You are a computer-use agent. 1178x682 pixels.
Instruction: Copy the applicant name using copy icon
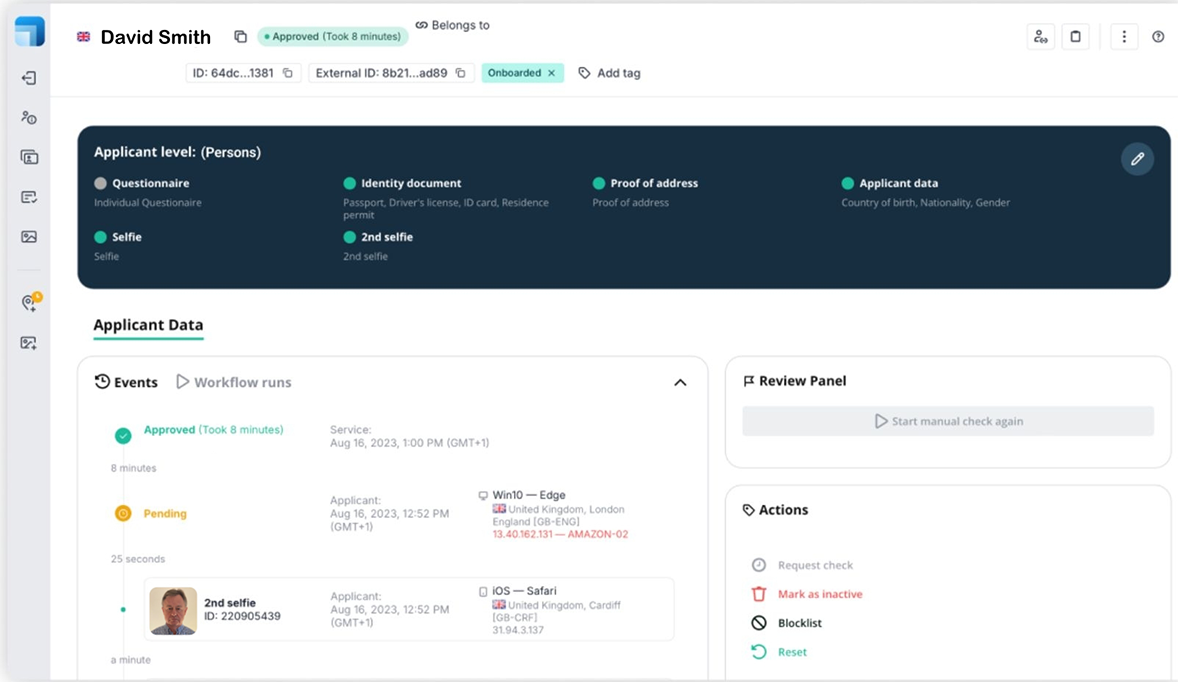click(x=240, y=37)
